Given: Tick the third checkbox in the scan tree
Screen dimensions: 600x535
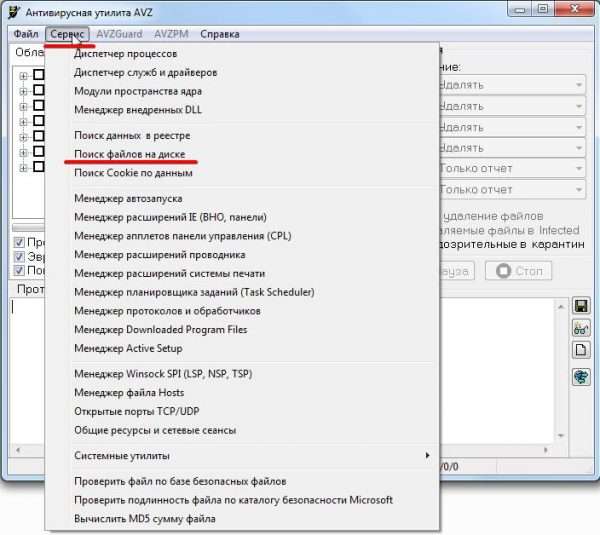Looking at the screenshot, I should 39,105.
